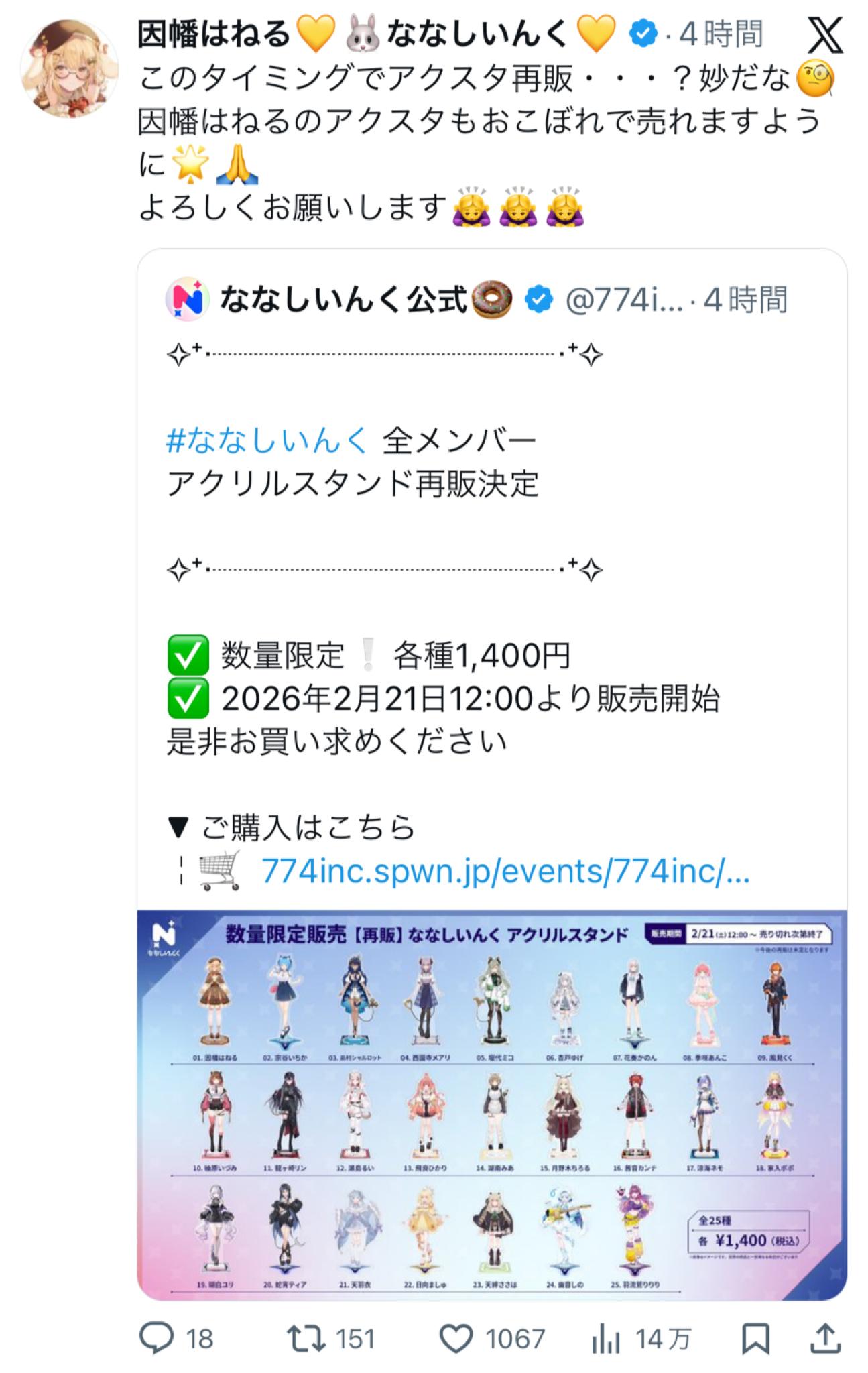Click the 因幡はねる display name

212,34
